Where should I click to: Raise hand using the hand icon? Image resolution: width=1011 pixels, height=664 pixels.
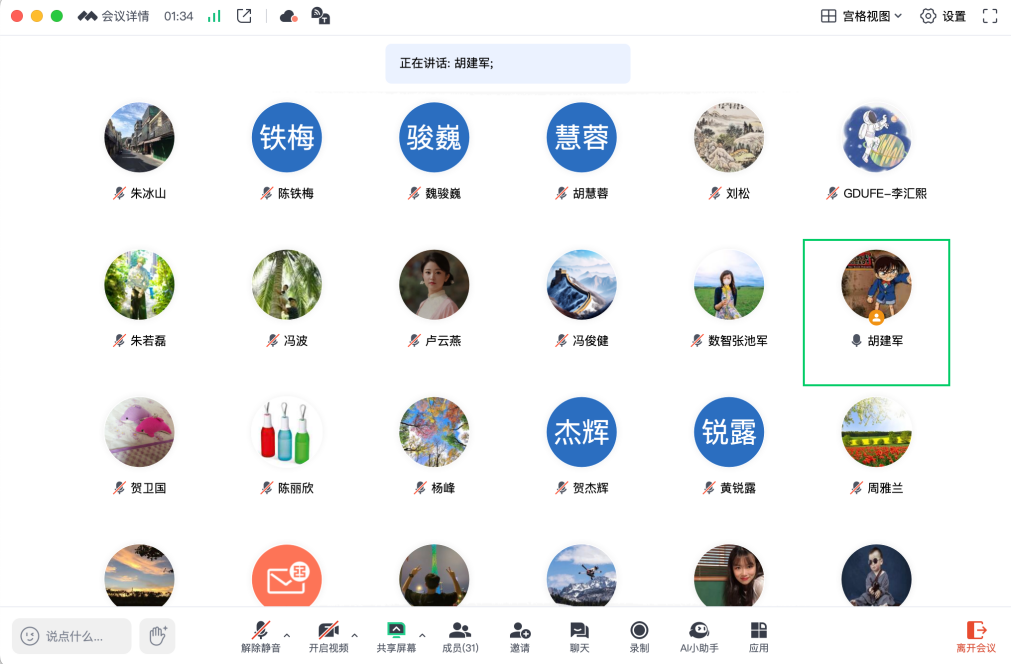(157, 636)
